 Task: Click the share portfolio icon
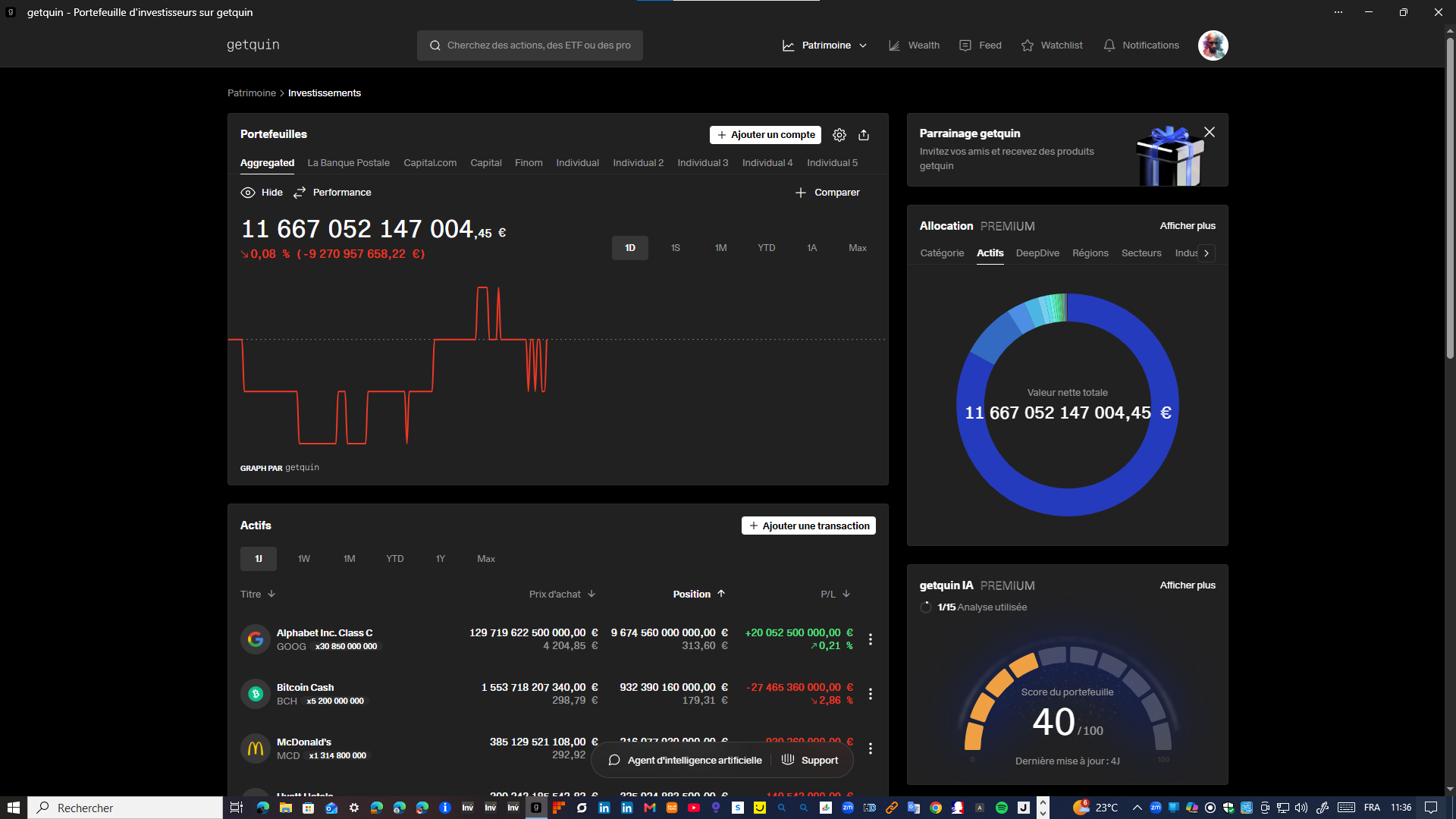pyautogui.click(x=864, y=135)
